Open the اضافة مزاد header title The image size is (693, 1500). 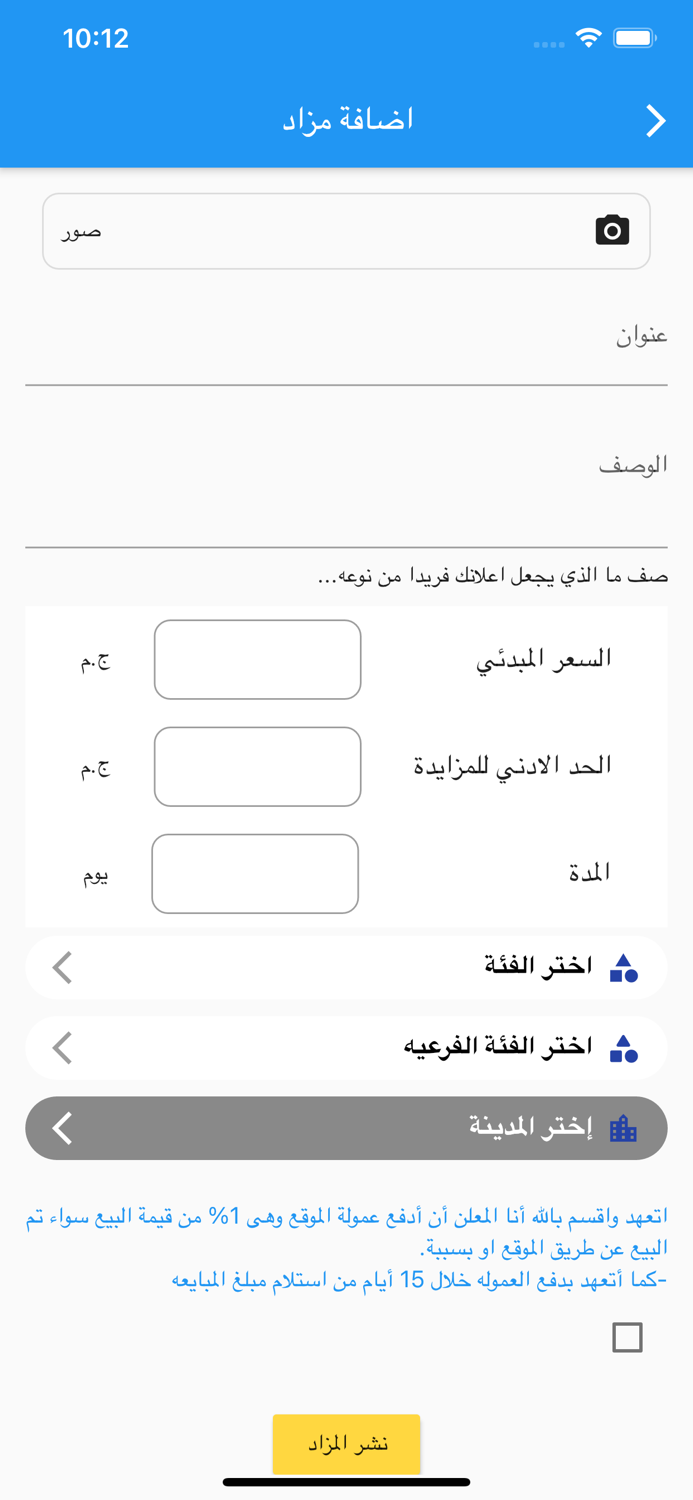(346, 119)
